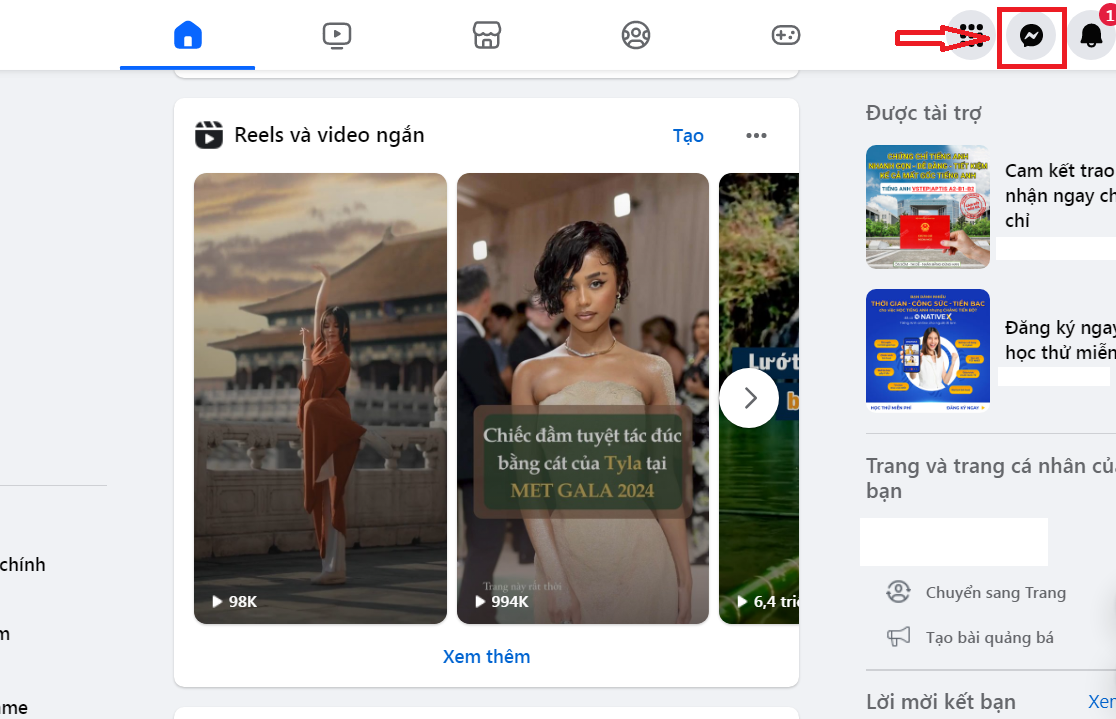Open the Reels section three-dot options

pyautogui.click(x=756, y=135)
